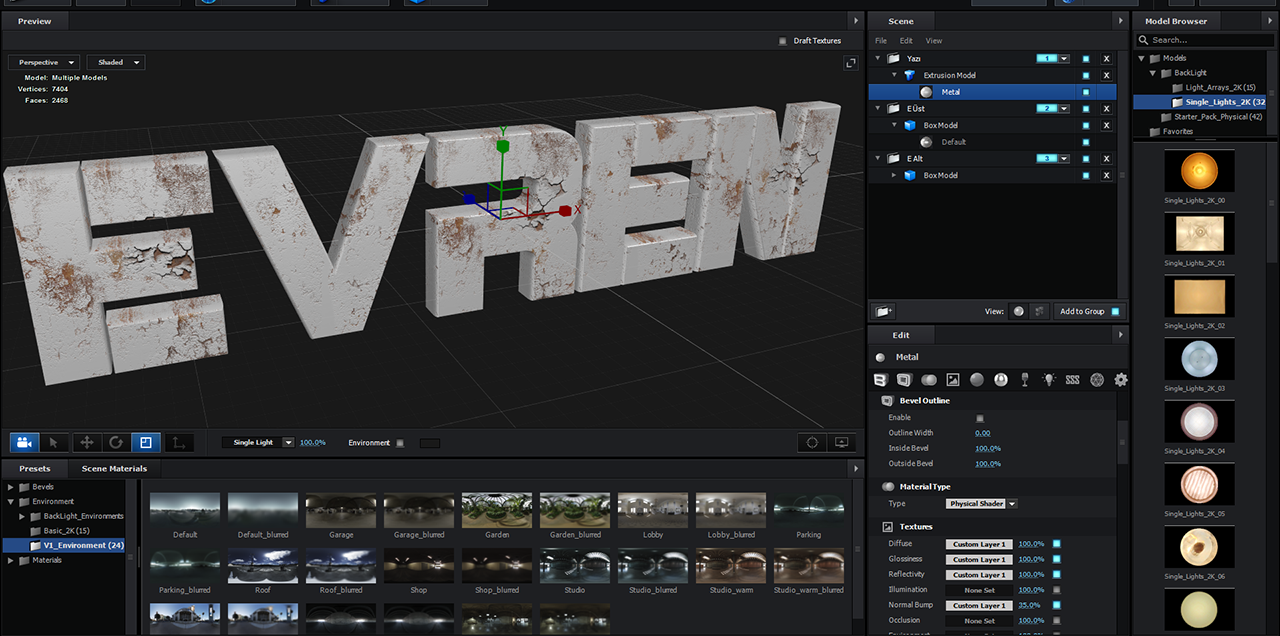Expand Box Model under E Alt
The image size is (1280, 636).
point(894,175)
